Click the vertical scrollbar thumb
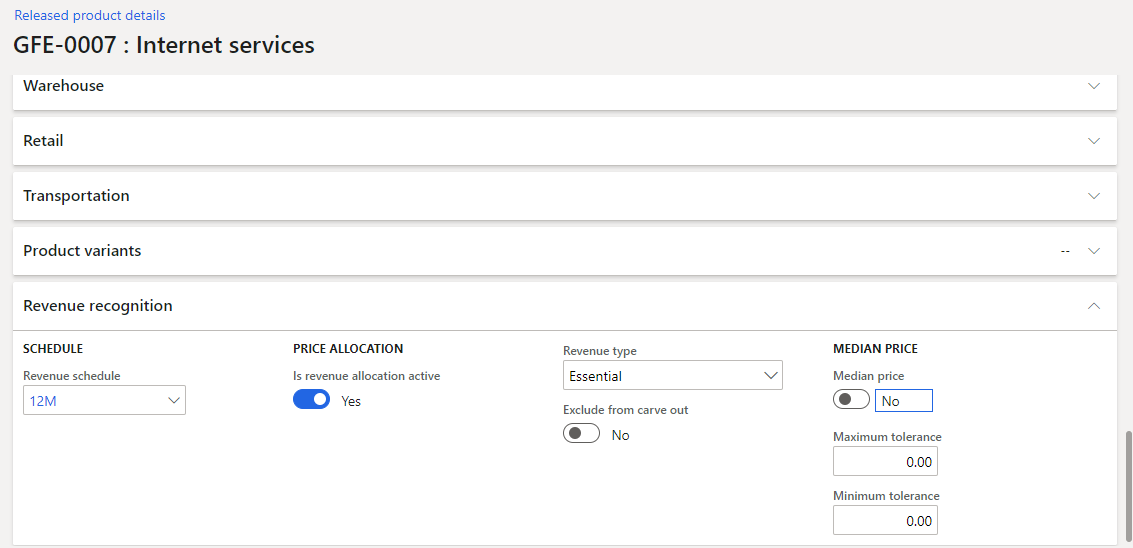The height and width of the screenshot is (548, 1133). [1127, 485]
